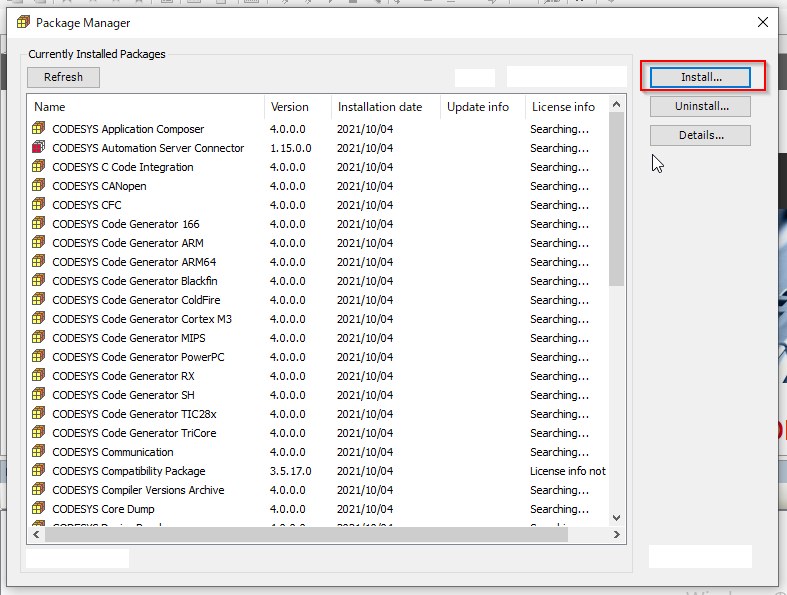This screenshot has height=595, width=787.
Task: Click the CODESYS Core Dump package icon
Action: (39, 508)
